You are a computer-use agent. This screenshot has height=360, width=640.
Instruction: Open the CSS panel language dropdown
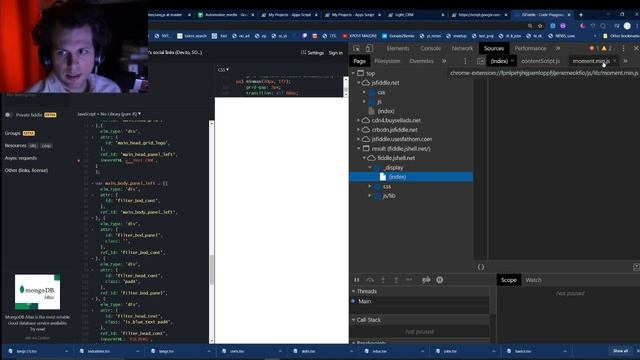point(223,70)
